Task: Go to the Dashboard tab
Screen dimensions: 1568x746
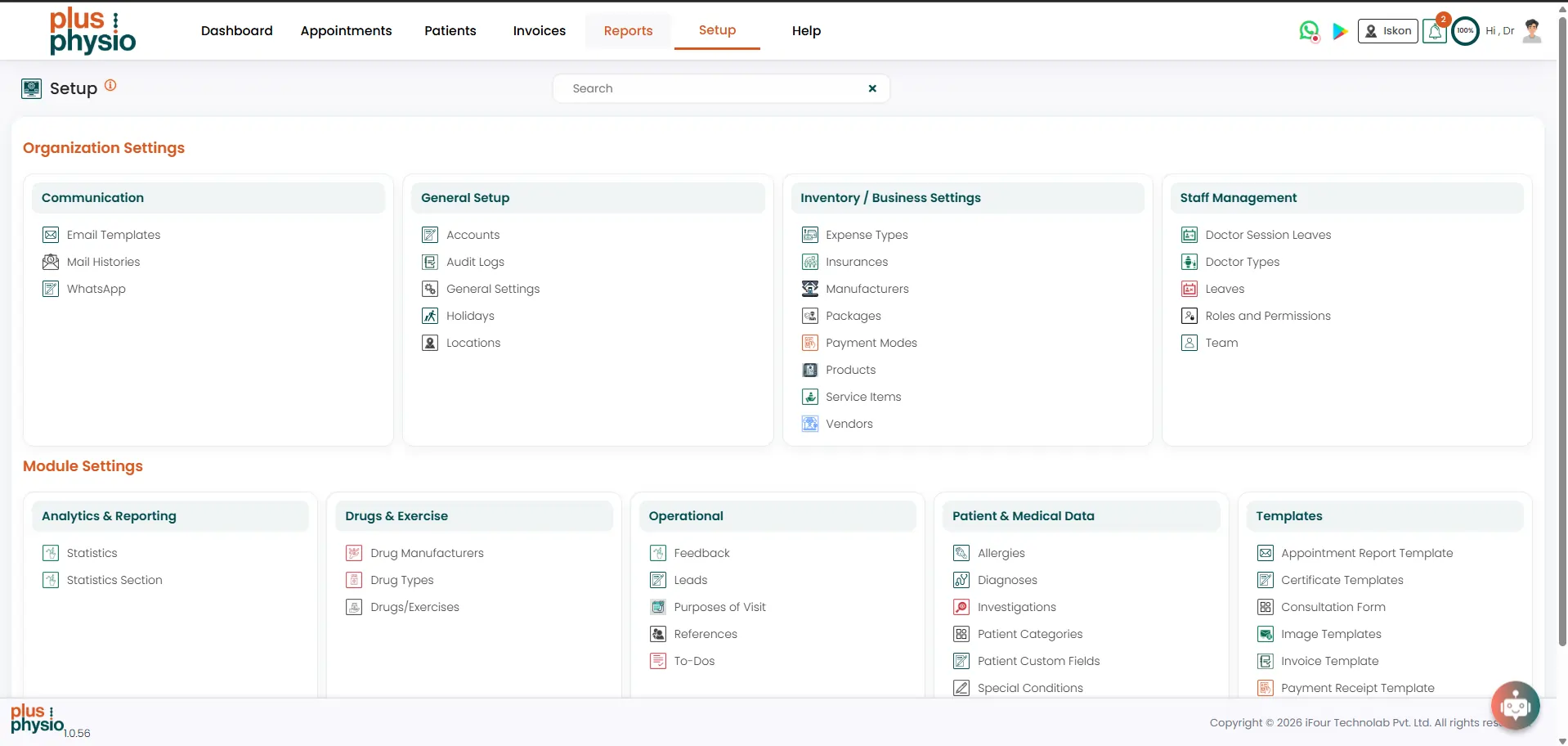Action: pyautogui.click(x=237, y=31)
